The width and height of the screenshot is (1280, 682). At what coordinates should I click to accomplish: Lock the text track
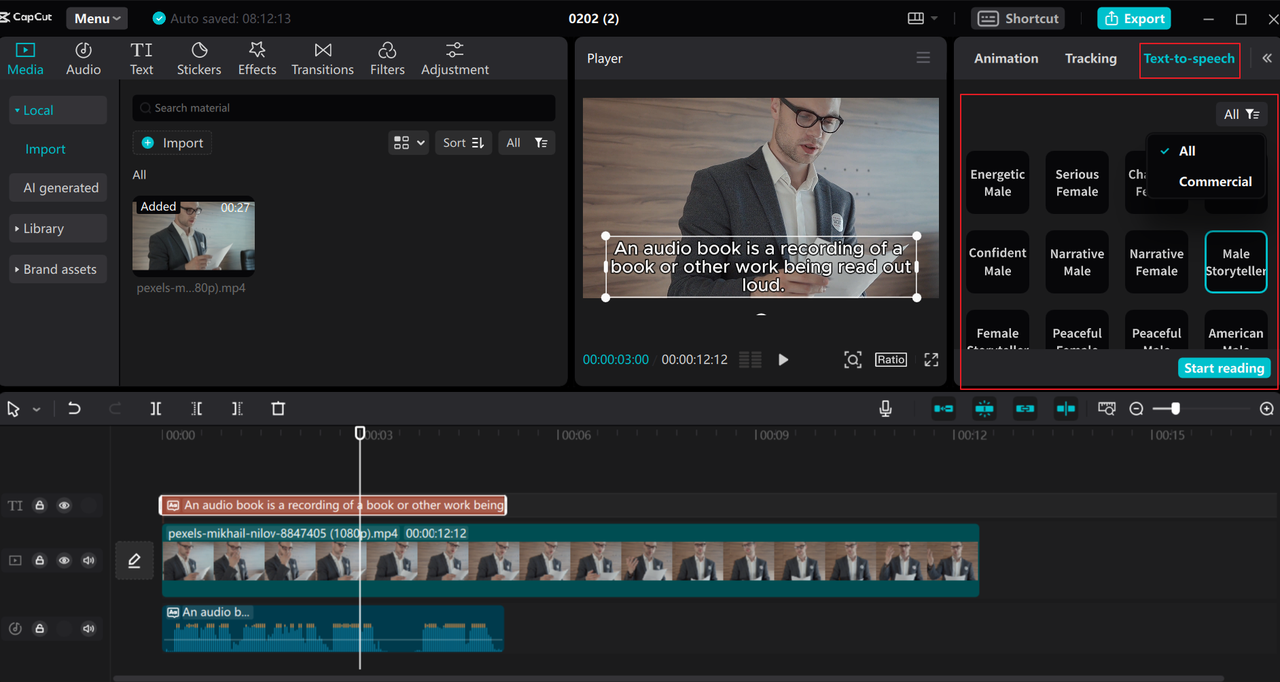point(40,506)
